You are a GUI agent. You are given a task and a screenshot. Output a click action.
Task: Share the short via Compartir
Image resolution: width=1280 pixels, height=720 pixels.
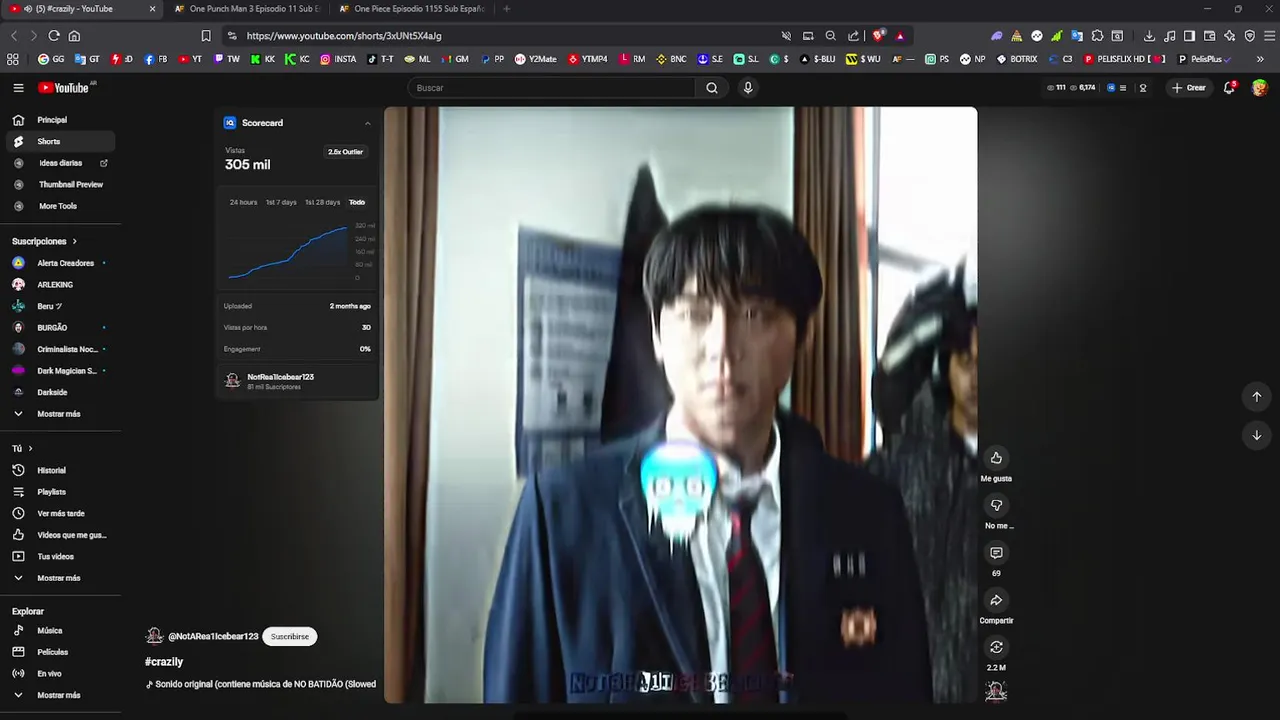point(996,601)
